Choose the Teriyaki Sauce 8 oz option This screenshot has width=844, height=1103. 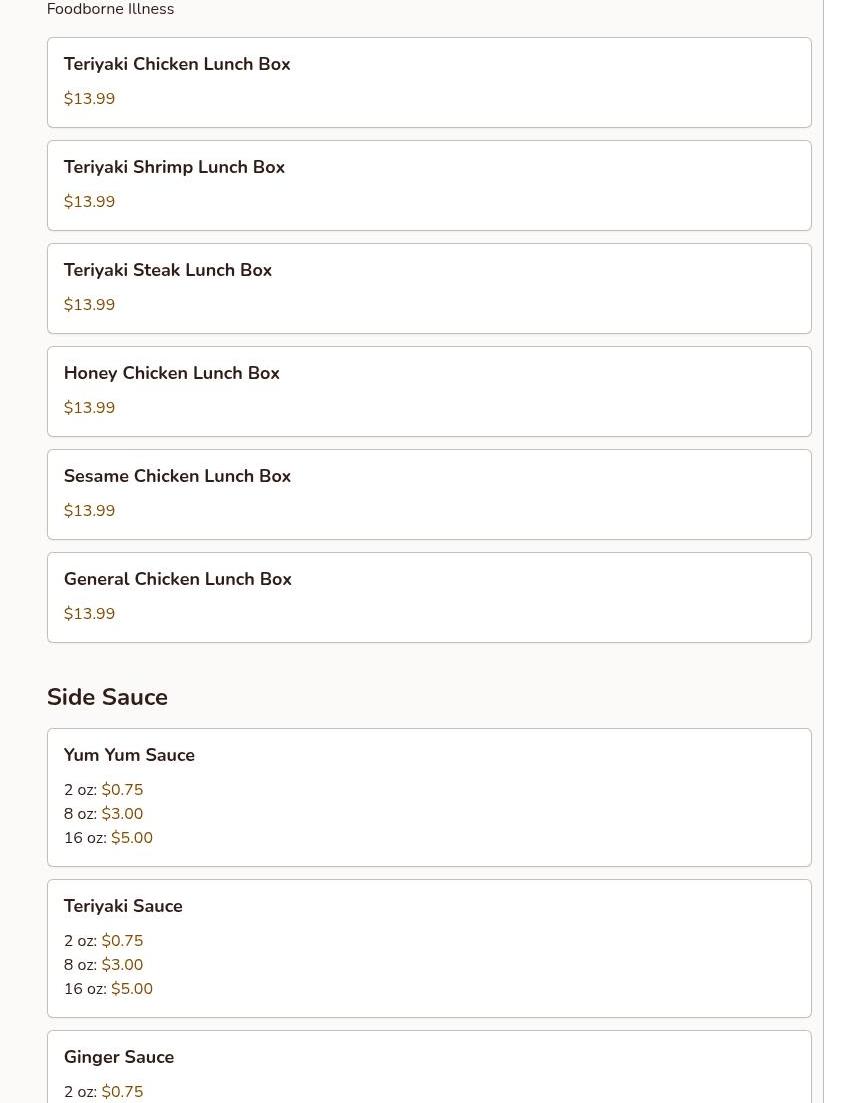(103, 965)
